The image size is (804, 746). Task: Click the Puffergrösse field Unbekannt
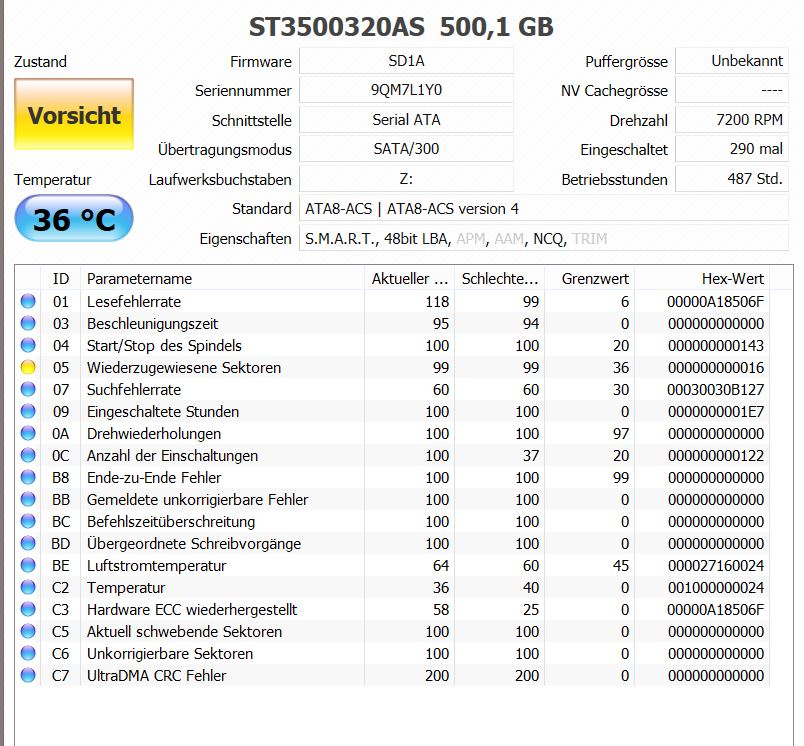click(x=732, y=61)
